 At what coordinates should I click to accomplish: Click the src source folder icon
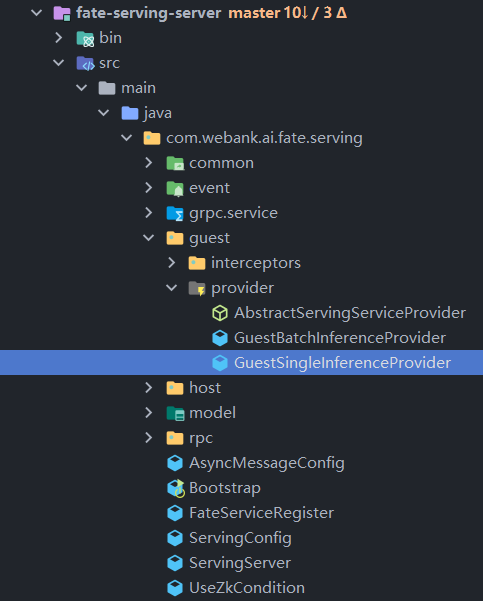(x=85, y=64)
